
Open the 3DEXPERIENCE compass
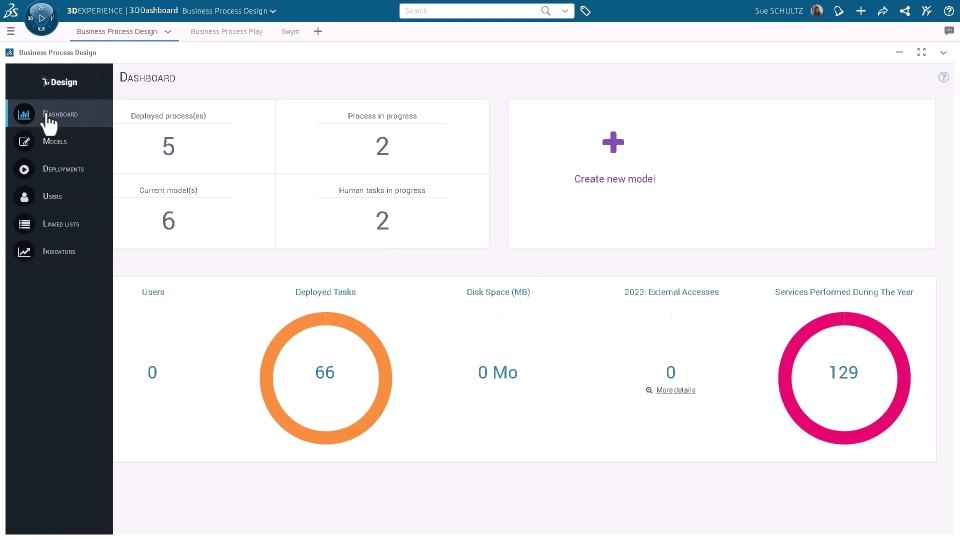pos(41,18)
